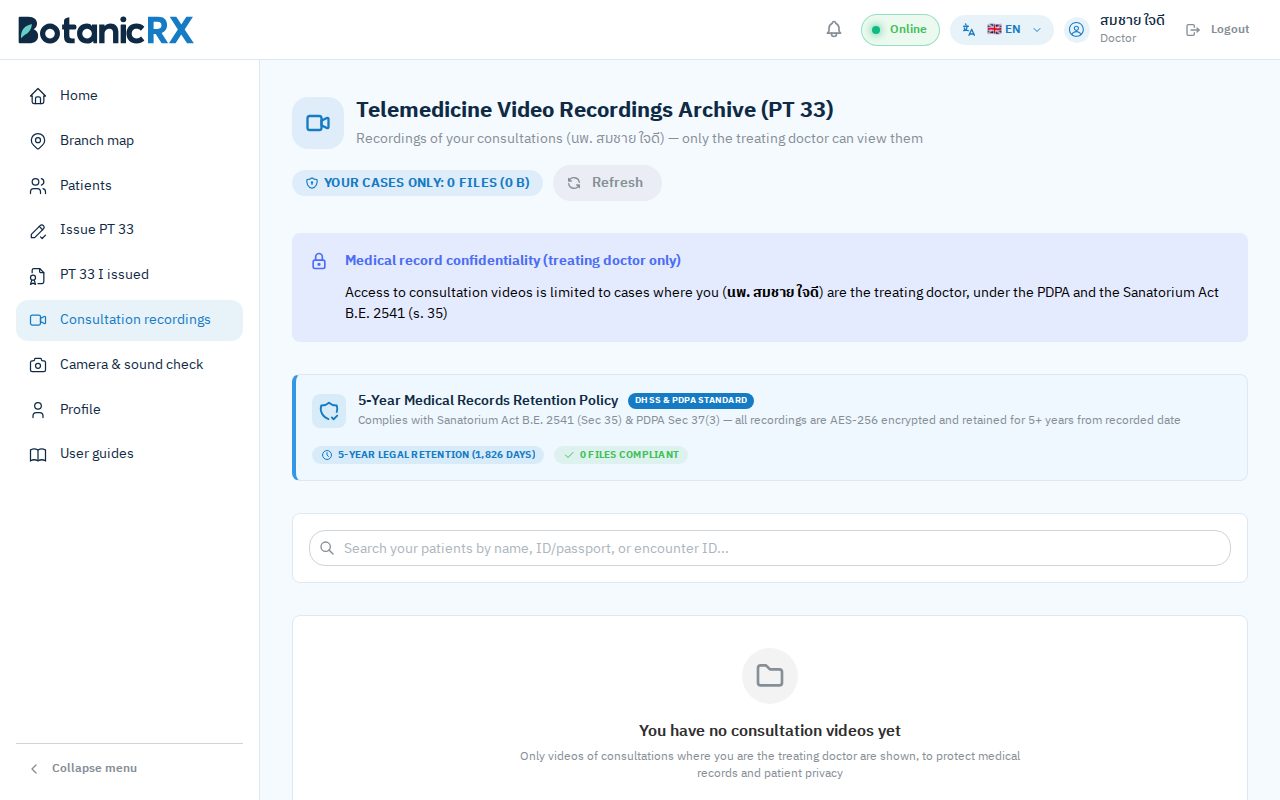Select Consultation recordings menu item
This screenshot has height=800, width=1280.
(129, 320)
